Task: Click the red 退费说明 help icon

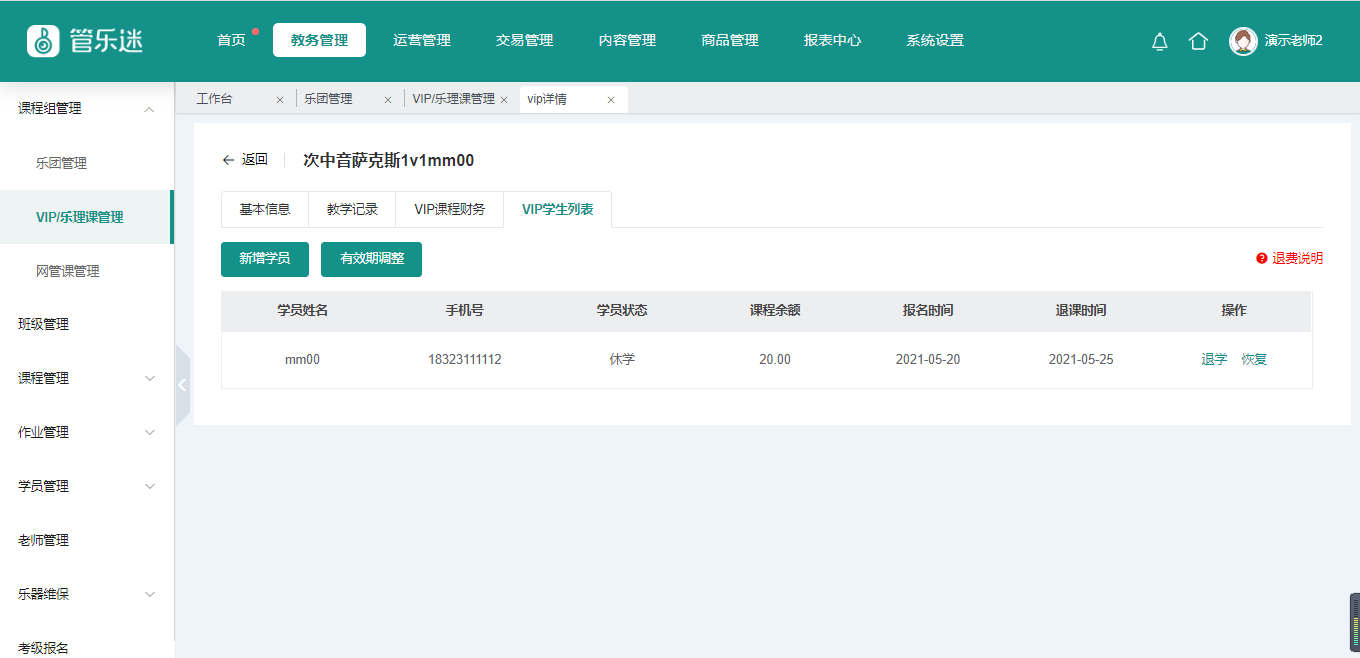Action: coord(1262,258)
